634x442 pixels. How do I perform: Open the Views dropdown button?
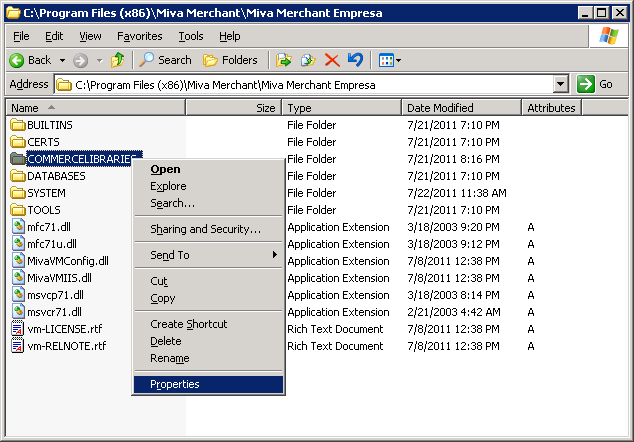[x=389, y=61]
